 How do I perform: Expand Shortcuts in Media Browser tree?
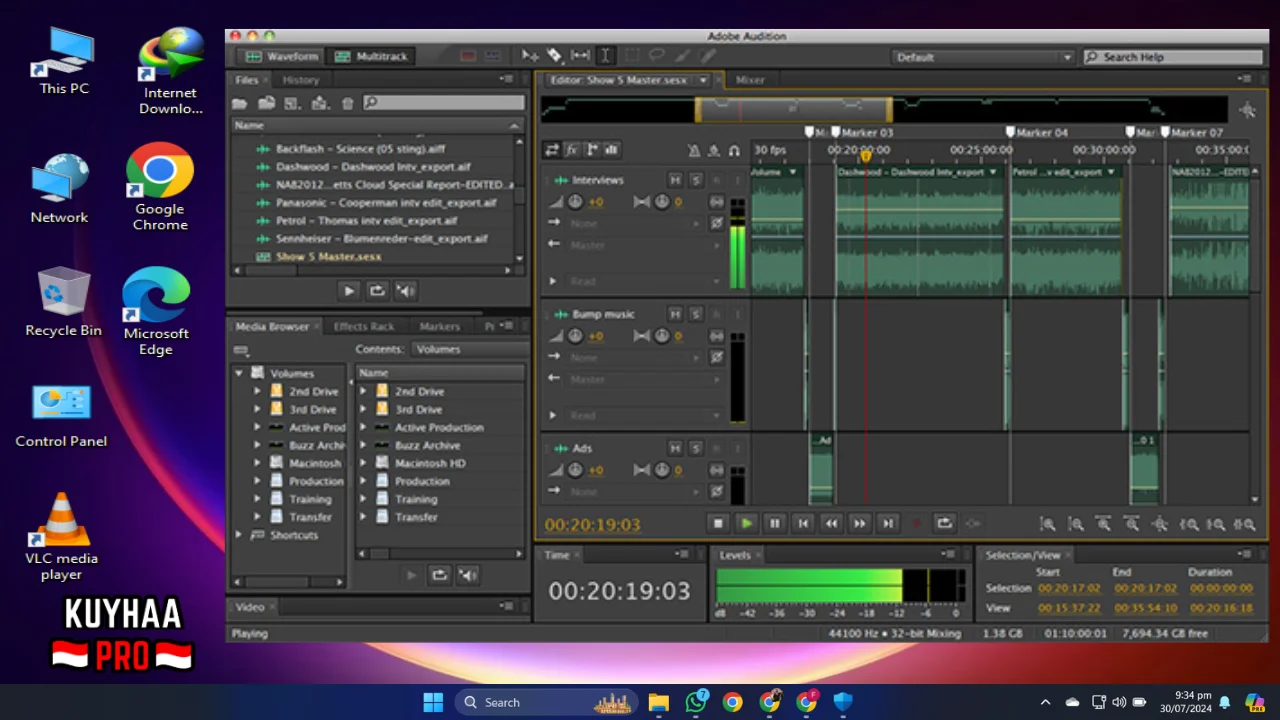(239, 535)
